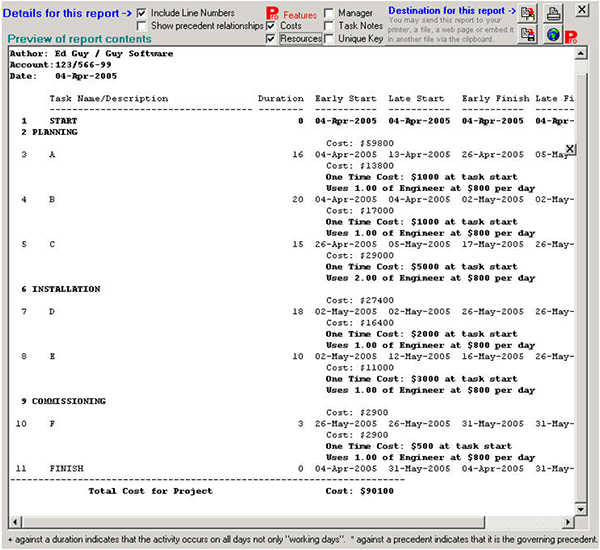
Task: Close the report preview window
Action: pos(582,10)
